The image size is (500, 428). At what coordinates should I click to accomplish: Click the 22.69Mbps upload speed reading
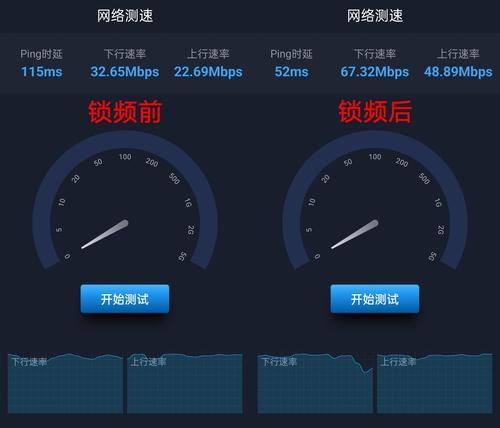(208, 72)
